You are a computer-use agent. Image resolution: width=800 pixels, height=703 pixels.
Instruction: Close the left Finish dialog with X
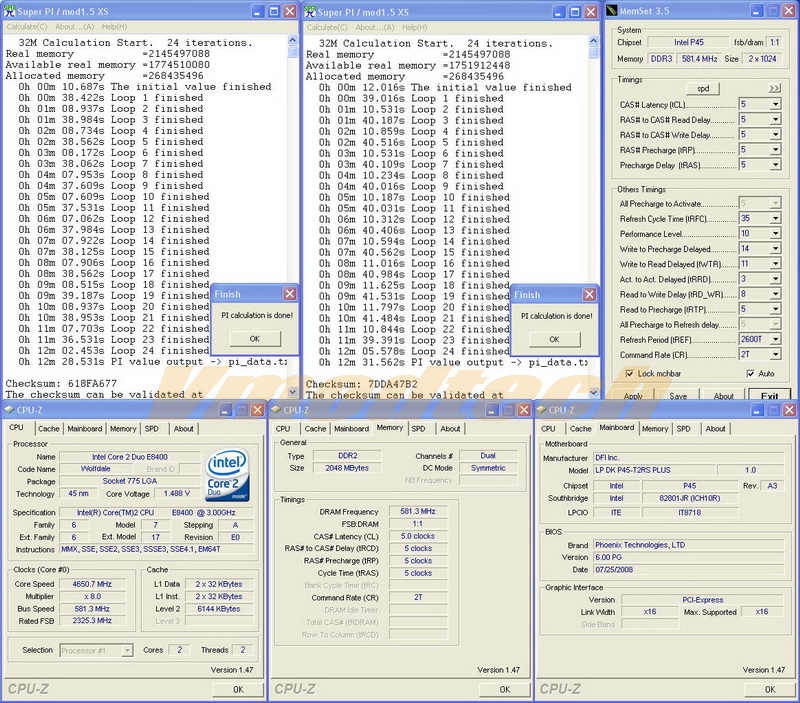pyautogui.click(x=290, y=294)
